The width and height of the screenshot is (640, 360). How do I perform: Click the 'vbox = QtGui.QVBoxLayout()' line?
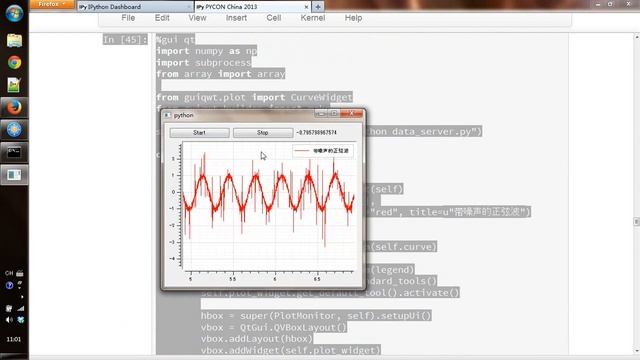coord(273,327)
